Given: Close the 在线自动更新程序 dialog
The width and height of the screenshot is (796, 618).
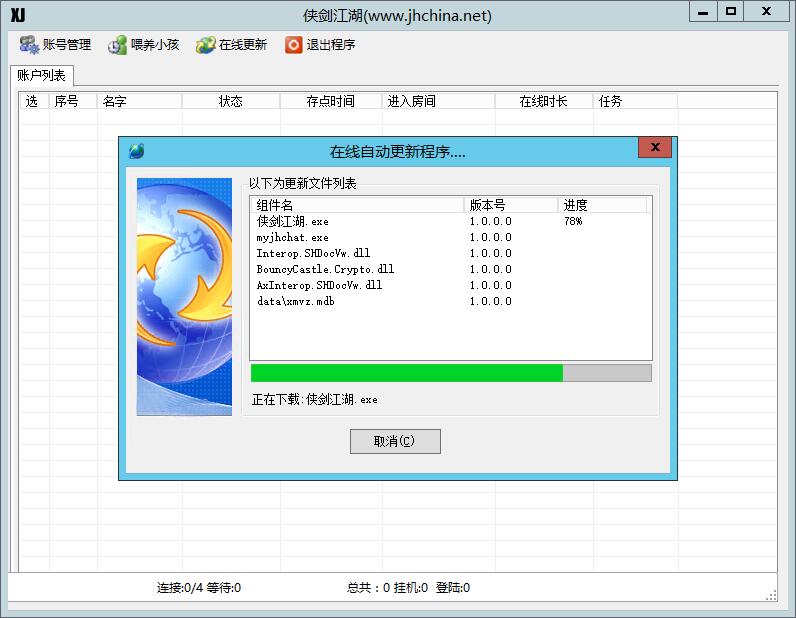Looking at the screenshot, I should pos(655,147).
